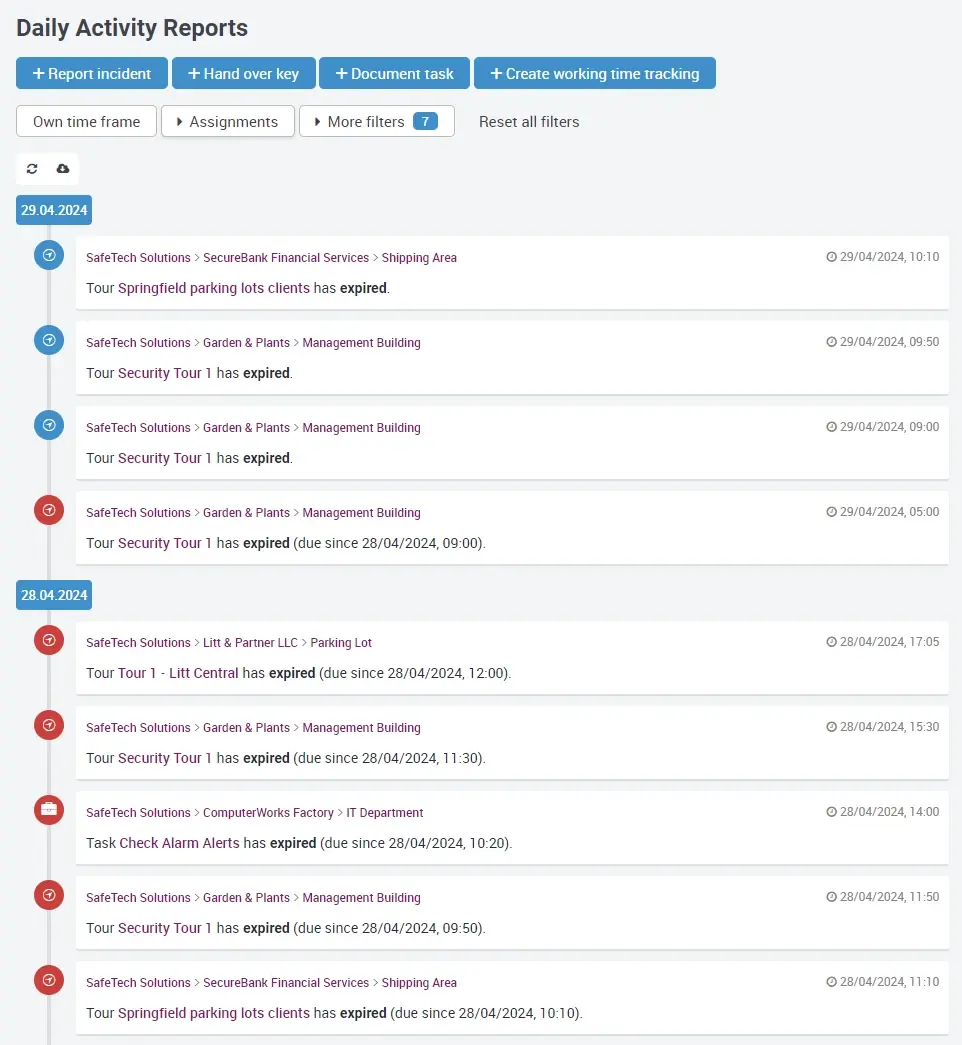Click the Report incident button
This screenshot has height=1045, width=962.
click(91, 74)
